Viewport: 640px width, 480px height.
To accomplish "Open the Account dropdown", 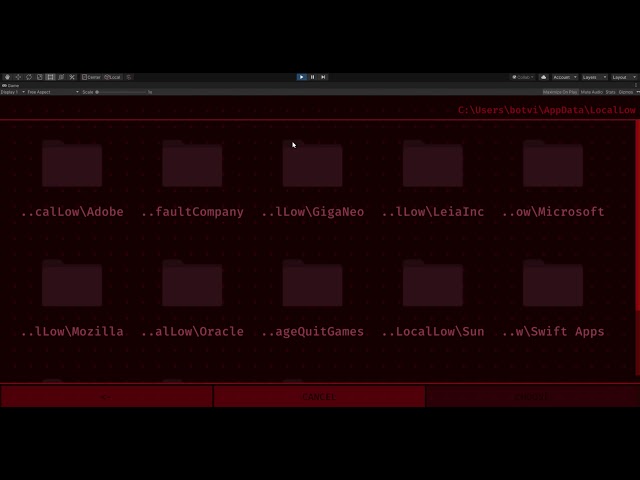I will pyautogui.click(x=565, y=77).
